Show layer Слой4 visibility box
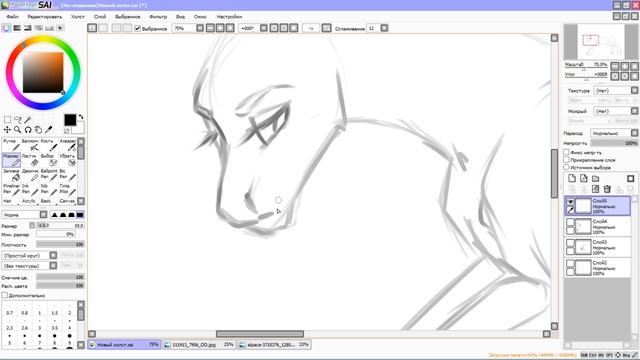 point(570,223)
